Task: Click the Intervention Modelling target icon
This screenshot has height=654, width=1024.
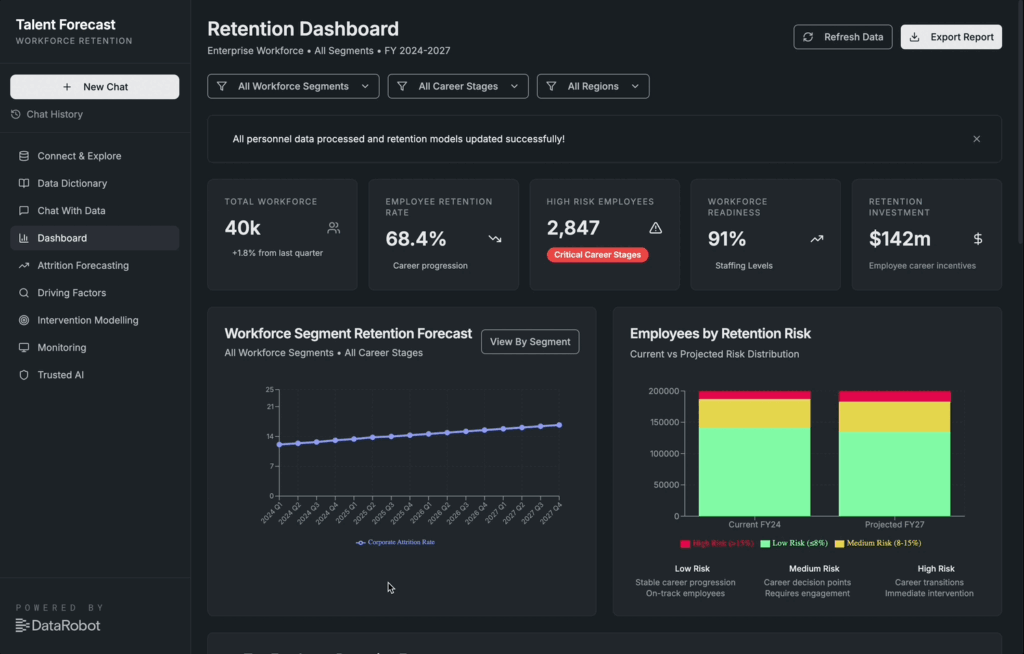Action: pos(24,321)
